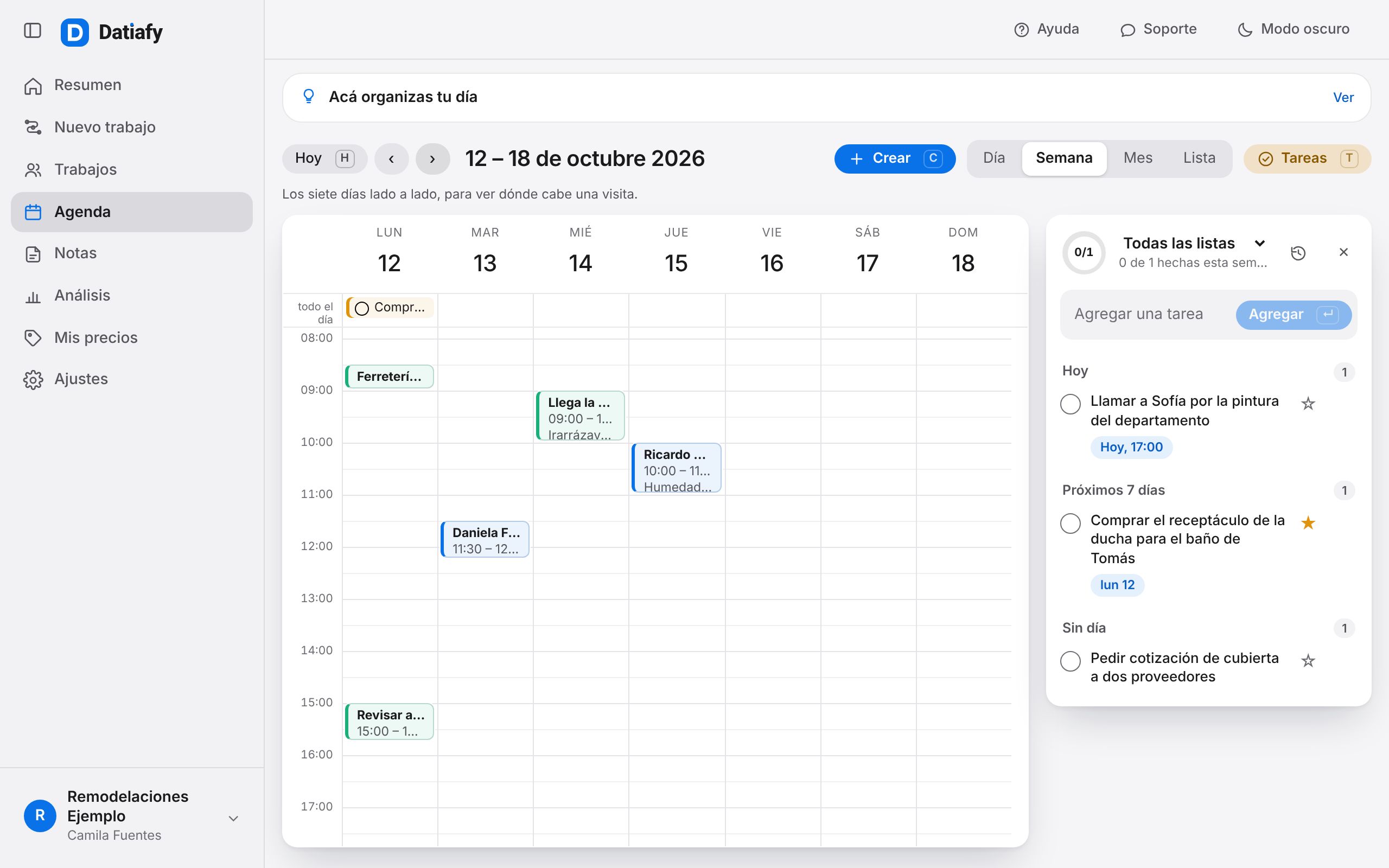Go to the previous week
Viewport: 1389px width, 868px height.
tap(391, 159)
